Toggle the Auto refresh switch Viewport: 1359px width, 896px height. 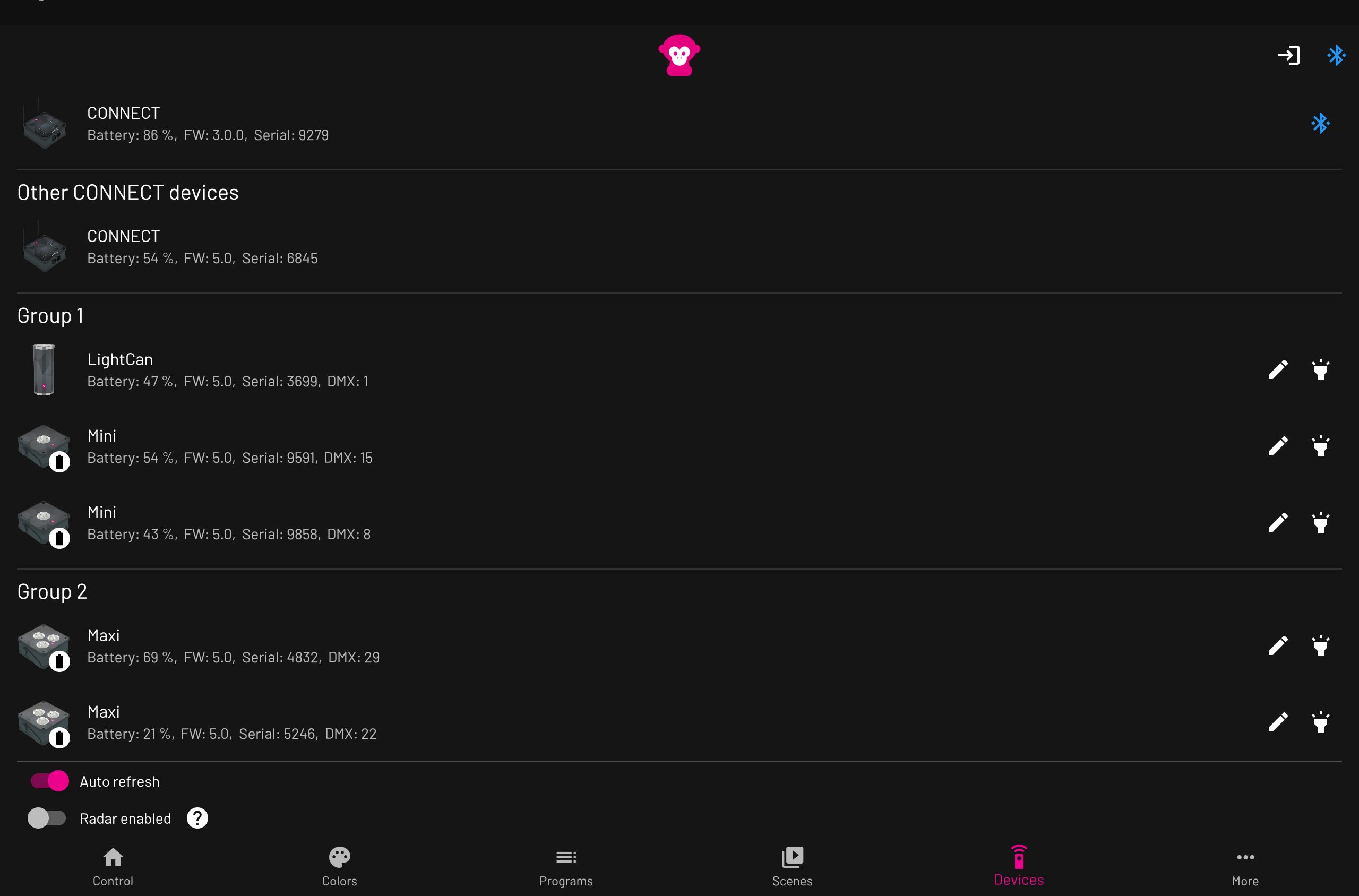coord(48,781)
